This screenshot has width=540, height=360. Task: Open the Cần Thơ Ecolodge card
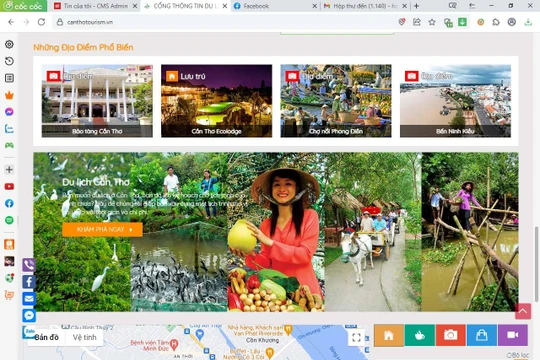click(x=216, y=101)
